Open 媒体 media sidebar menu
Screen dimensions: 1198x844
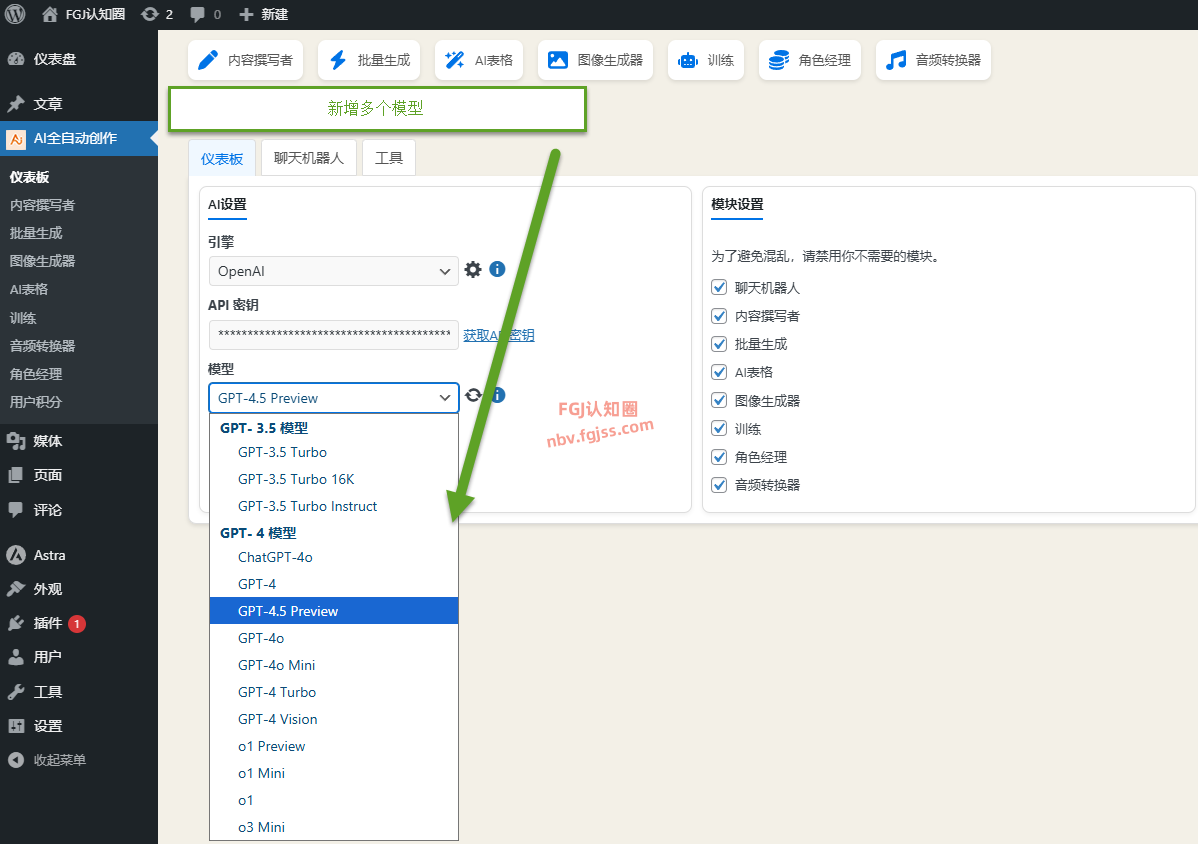(79, 441)
